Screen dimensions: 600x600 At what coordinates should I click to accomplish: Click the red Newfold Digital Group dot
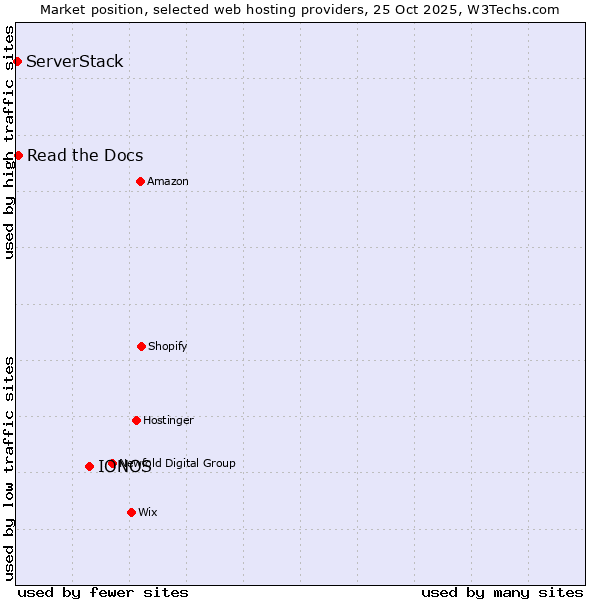tap(111, 463)
